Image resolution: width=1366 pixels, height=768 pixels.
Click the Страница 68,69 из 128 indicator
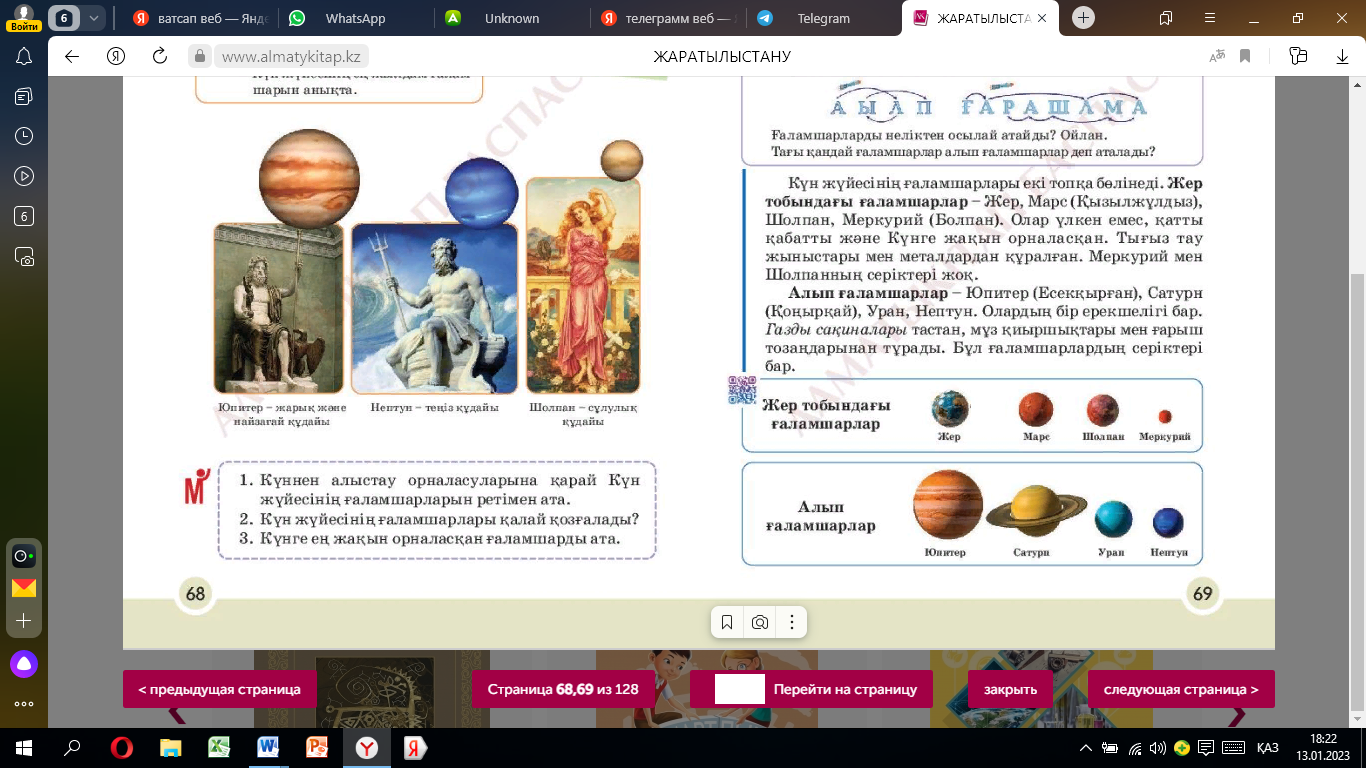click(563, 689)
